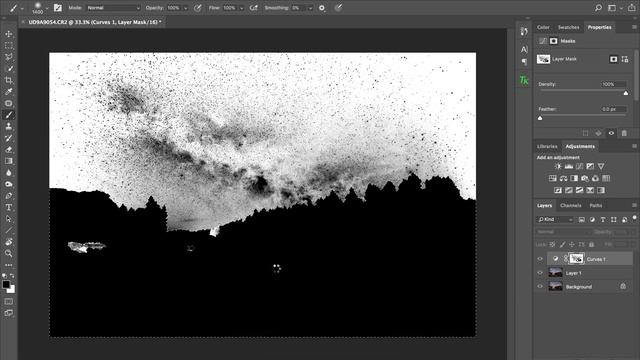Open the Properties panel menu
This screenshot has width=640, height=360.
click(634, 27)
